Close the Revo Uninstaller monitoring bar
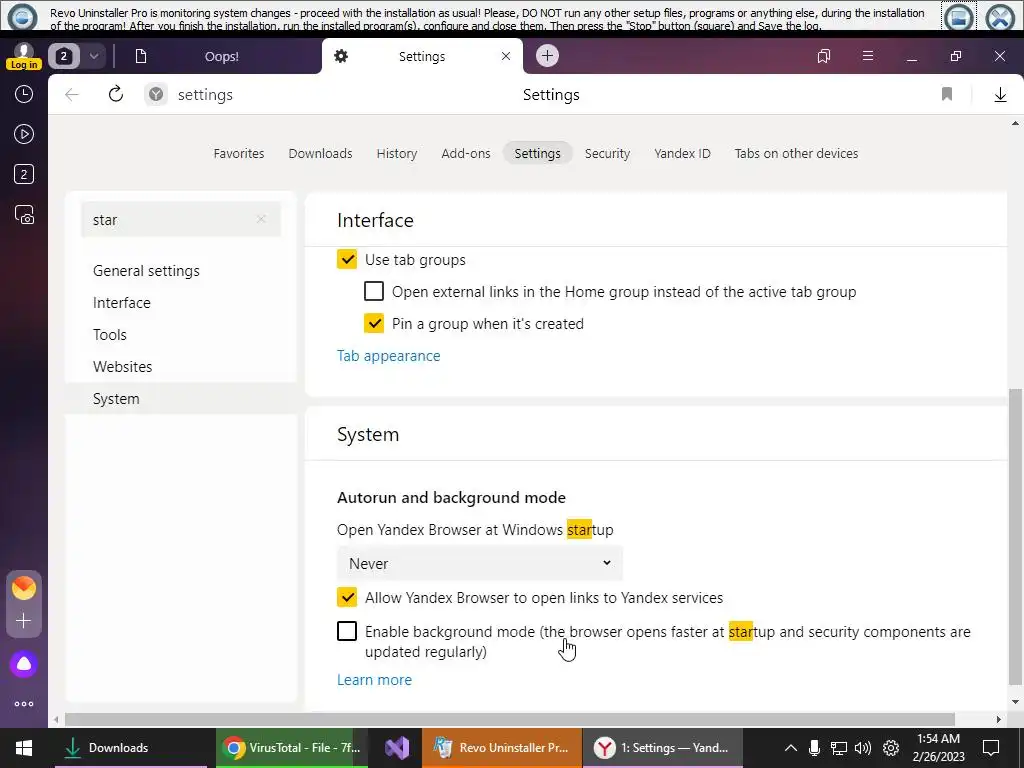1024x768 pixels. [1000, 16]
